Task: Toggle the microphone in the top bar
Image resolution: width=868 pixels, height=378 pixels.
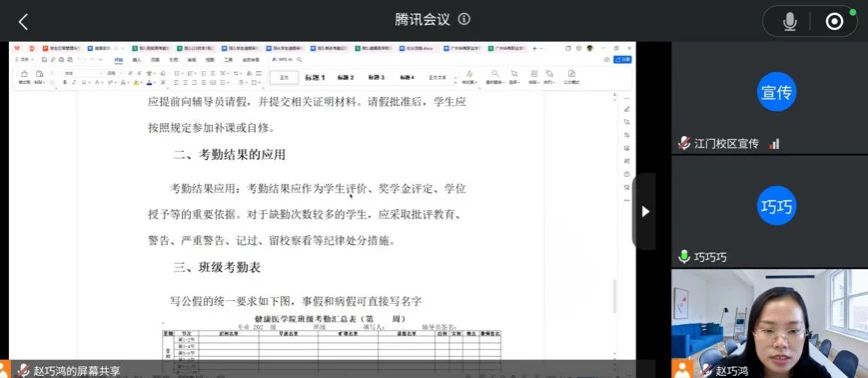Action: (x=789, y=22)
